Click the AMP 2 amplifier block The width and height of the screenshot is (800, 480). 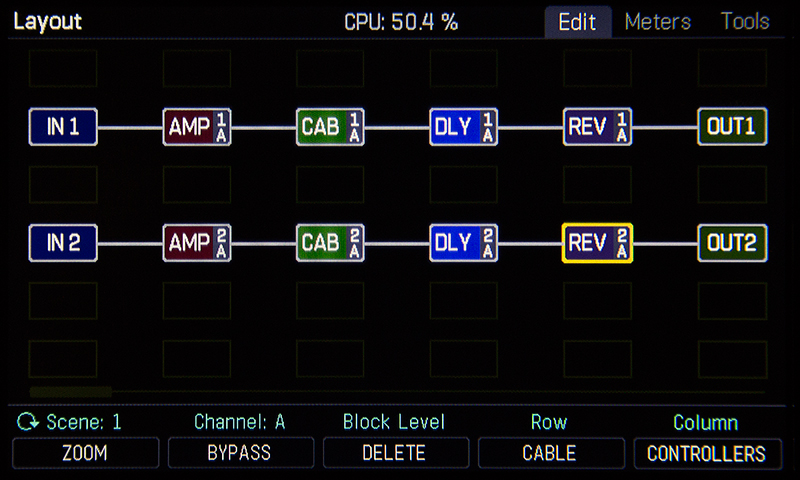tap(197, 242)
